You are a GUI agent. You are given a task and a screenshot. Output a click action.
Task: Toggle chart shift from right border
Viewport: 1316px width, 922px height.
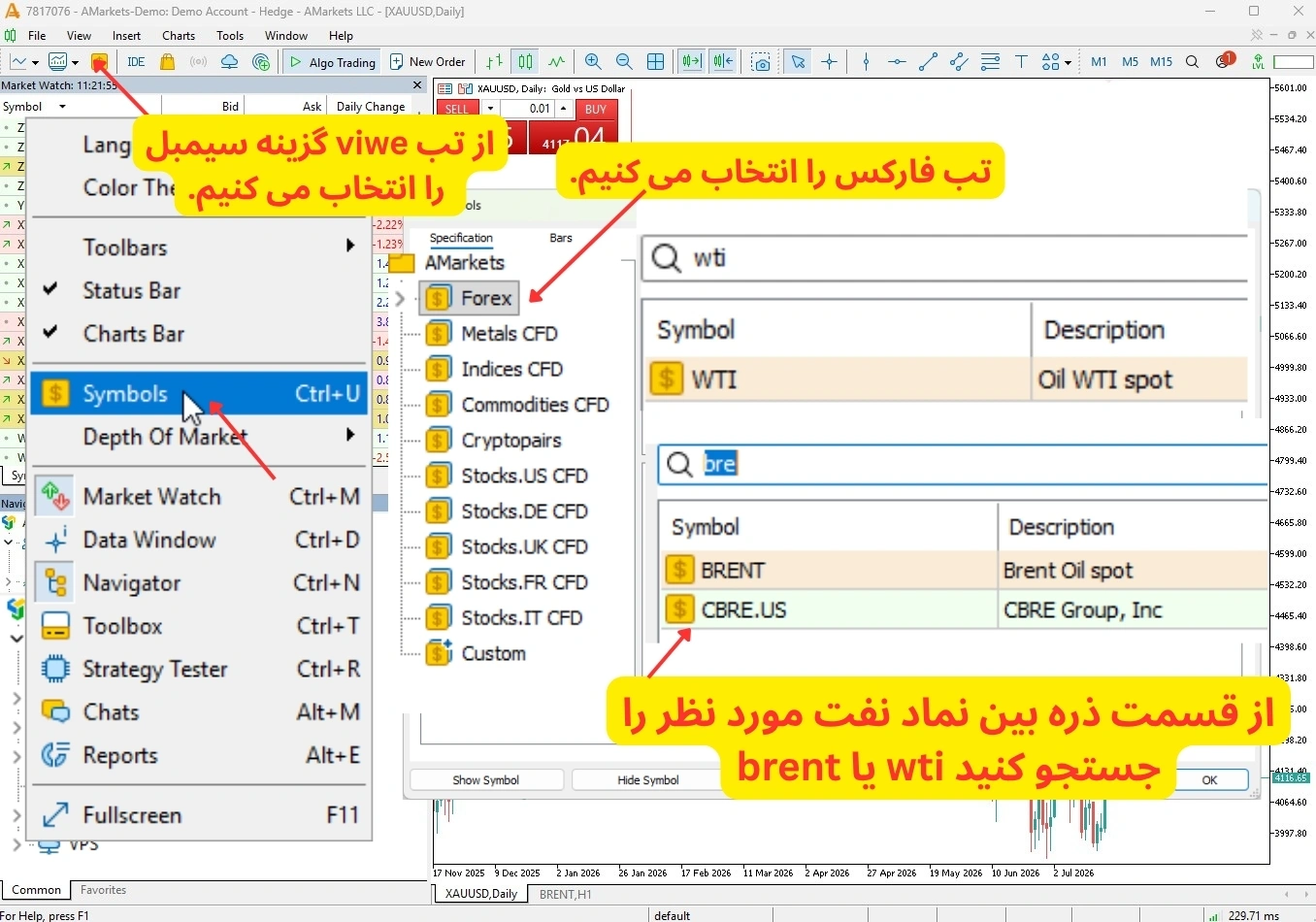[x=723, y=61]
